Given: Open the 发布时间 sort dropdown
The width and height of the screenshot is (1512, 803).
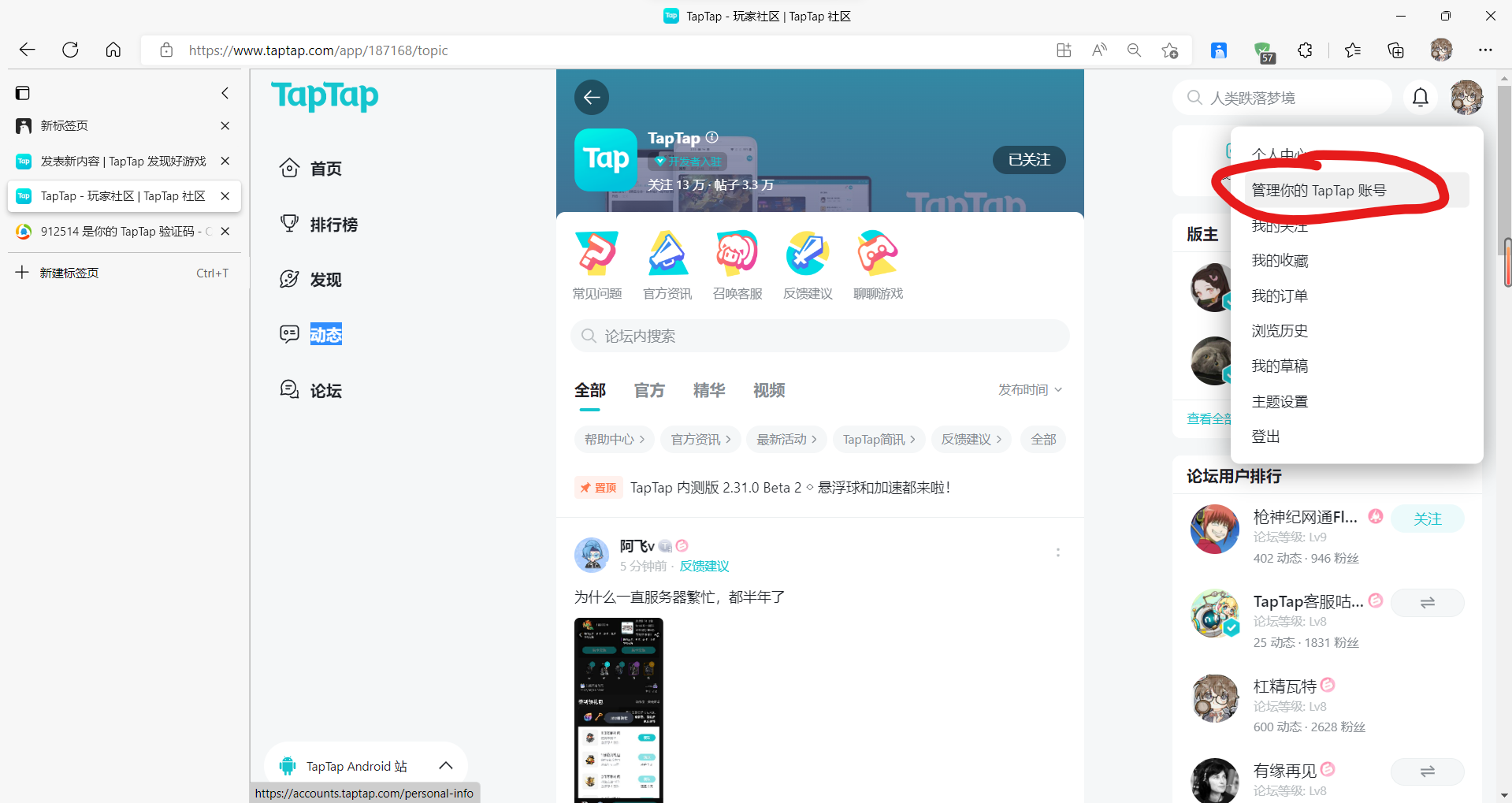Looking at the screenshot, I should [1031, 390].
